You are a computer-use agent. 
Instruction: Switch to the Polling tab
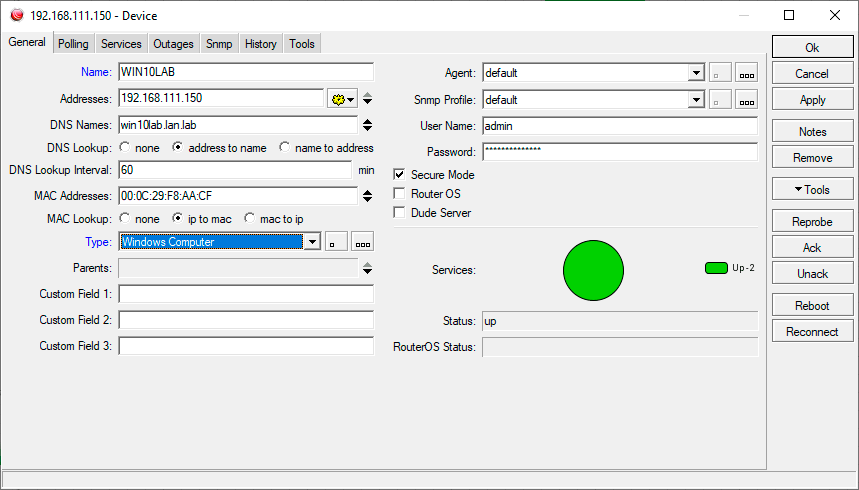[73, 44]
